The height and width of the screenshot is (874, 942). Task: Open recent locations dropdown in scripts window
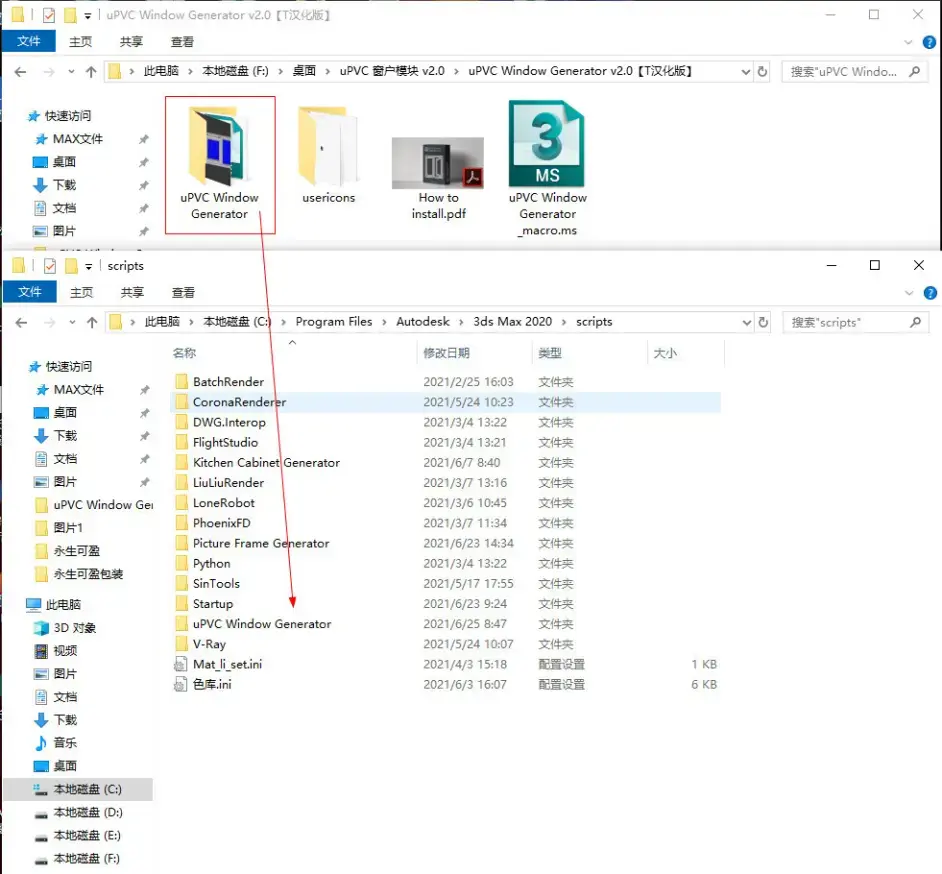click(x=72, y=323)
